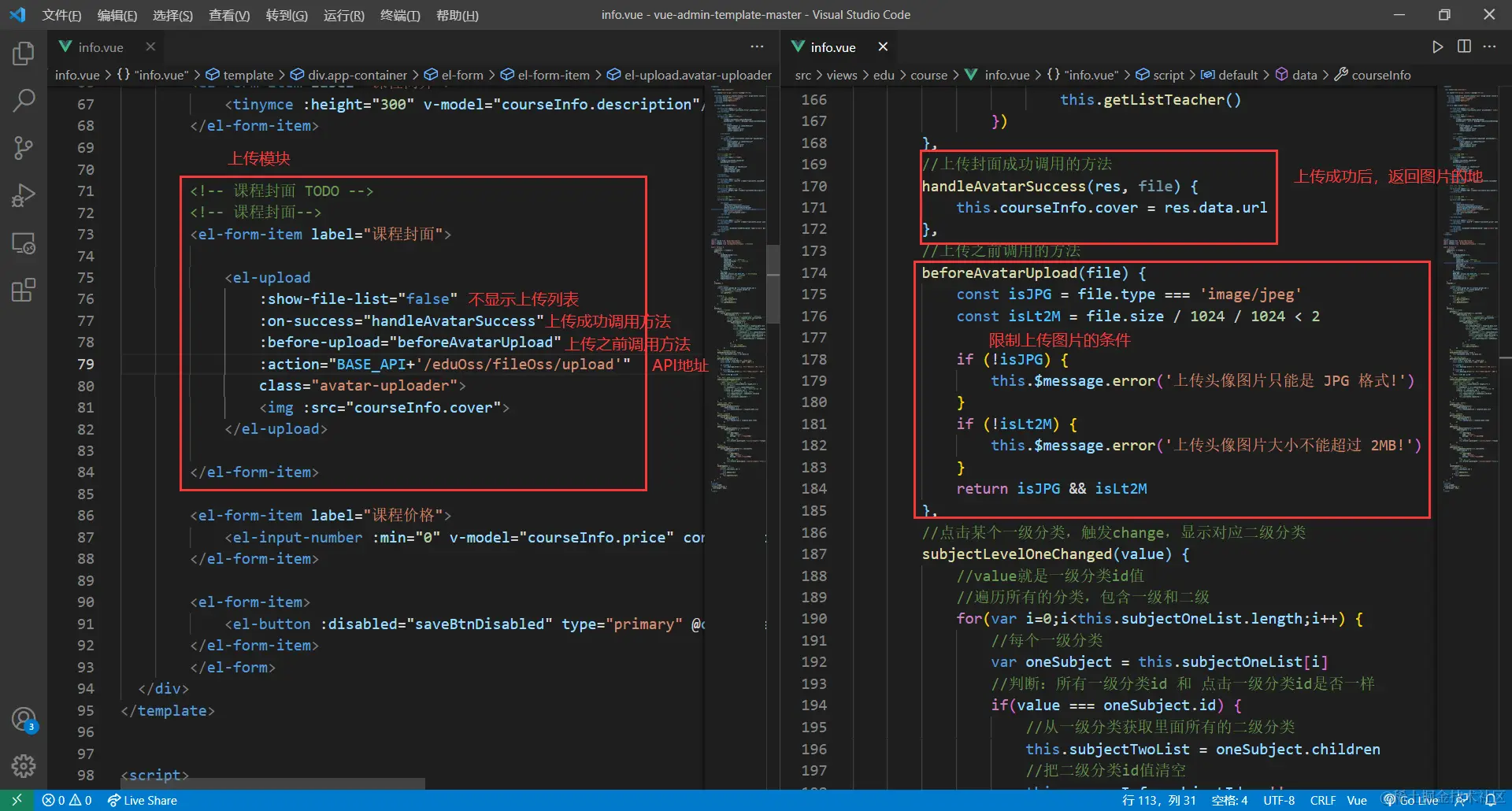Select the right editor info.vue tab
The image size is (1512, 811).
pos(839,47)
